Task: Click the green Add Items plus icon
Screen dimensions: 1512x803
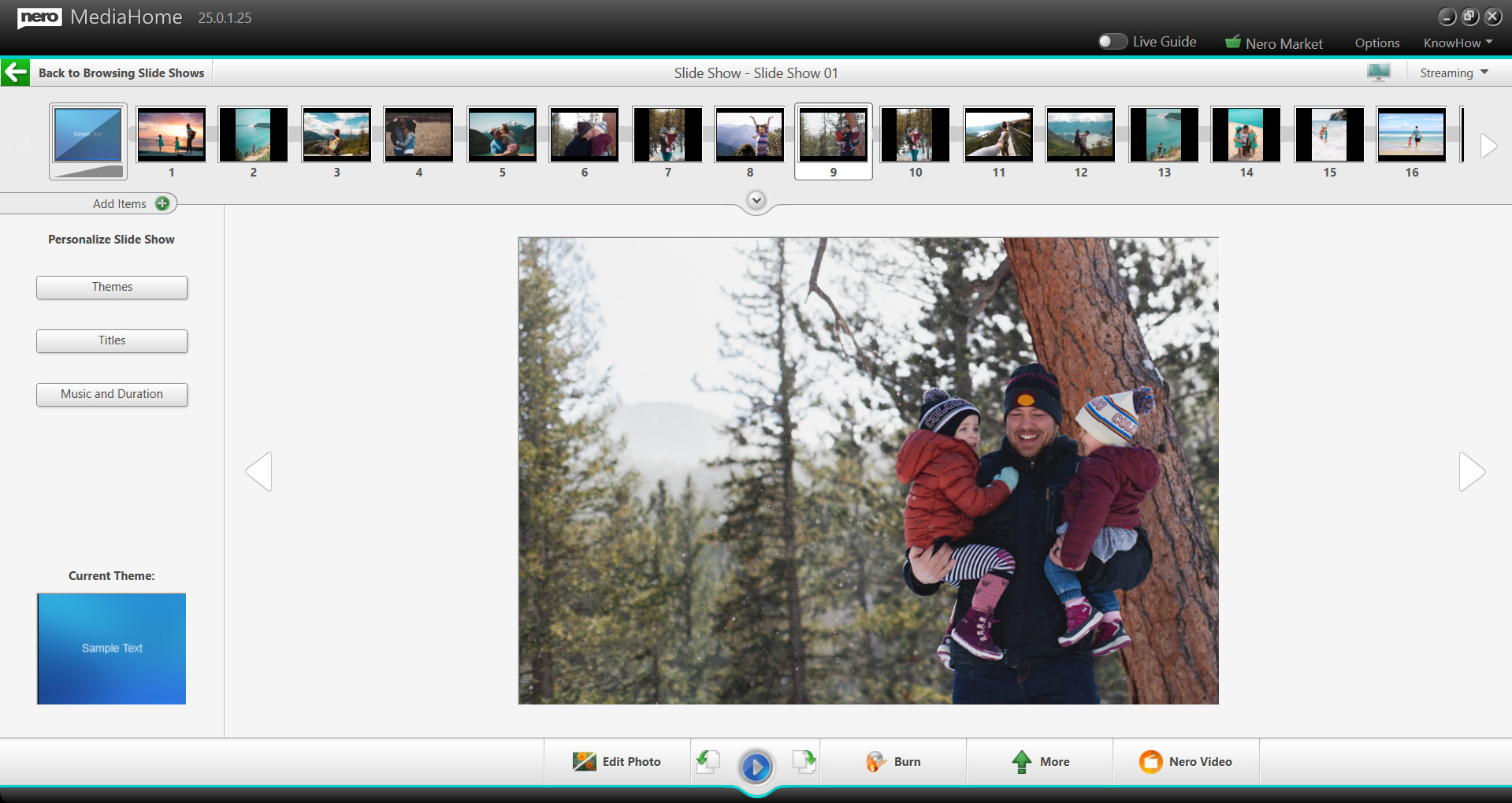Action: coord(162,203)
